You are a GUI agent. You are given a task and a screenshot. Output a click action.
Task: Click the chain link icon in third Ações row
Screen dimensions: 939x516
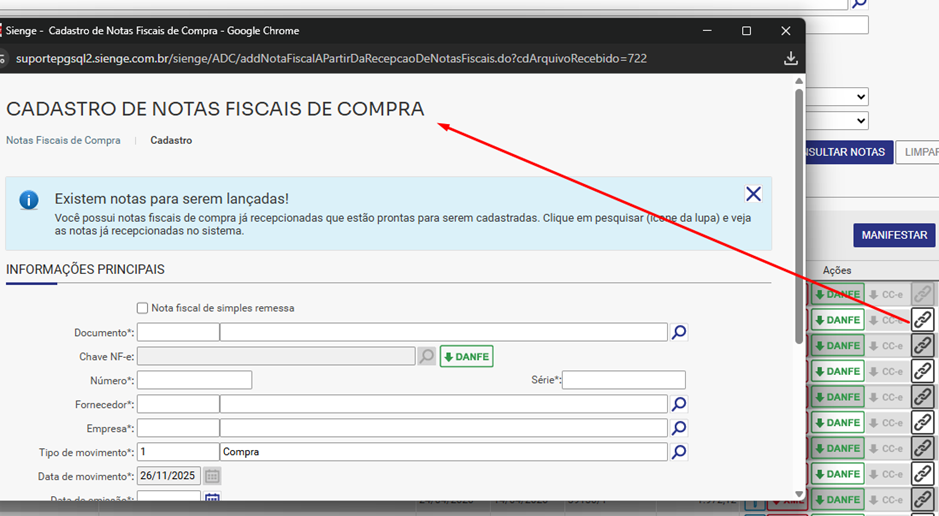[x=923, y=345]
